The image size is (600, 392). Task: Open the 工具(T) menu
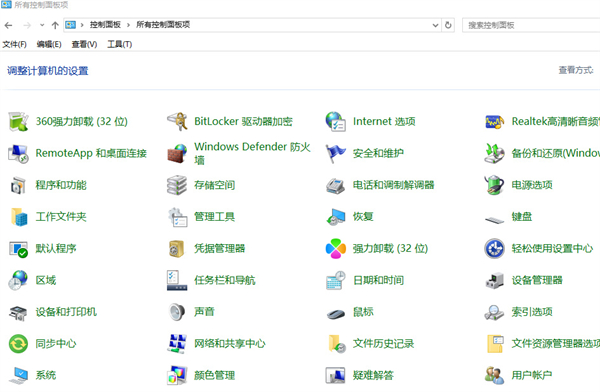click(x=119, y=44)
